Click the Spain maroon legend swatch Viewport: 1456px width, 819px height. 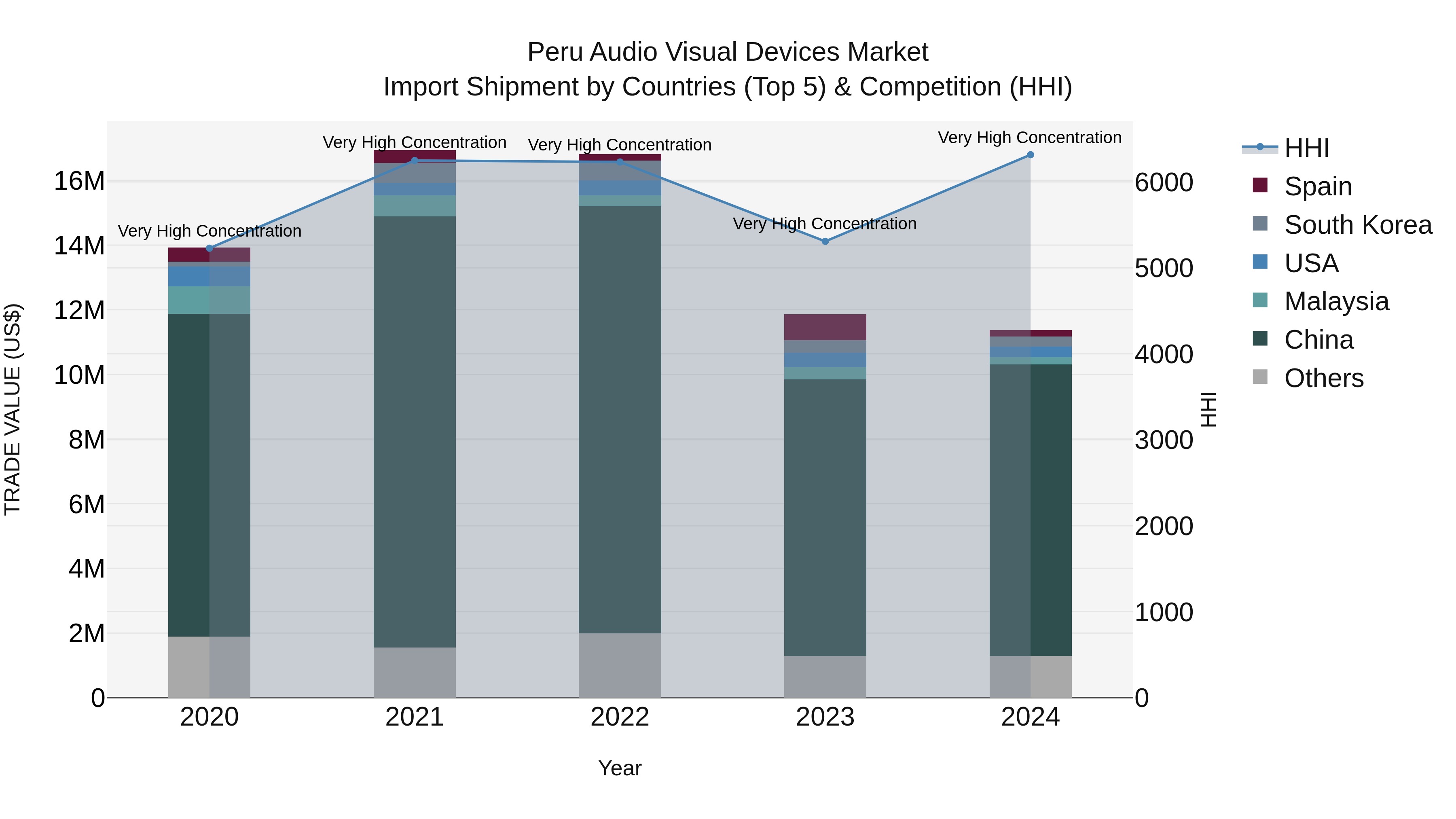click(x=1260, y=185)
